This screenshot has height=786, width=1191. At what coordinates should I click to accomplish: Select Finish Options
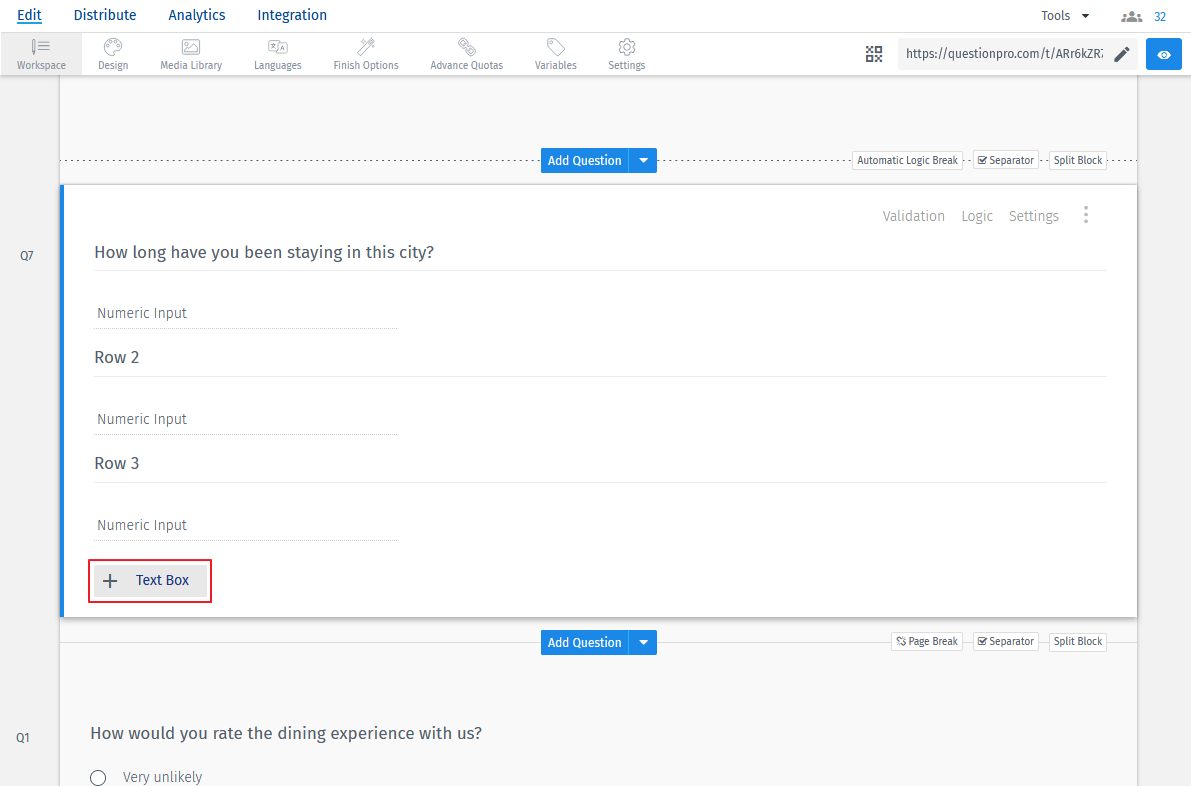365,54
